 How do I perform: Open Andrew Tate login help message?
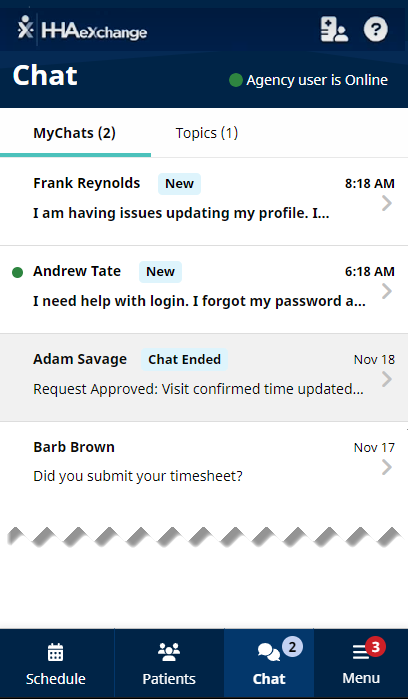pyautogui.click(x=199, y=301)
